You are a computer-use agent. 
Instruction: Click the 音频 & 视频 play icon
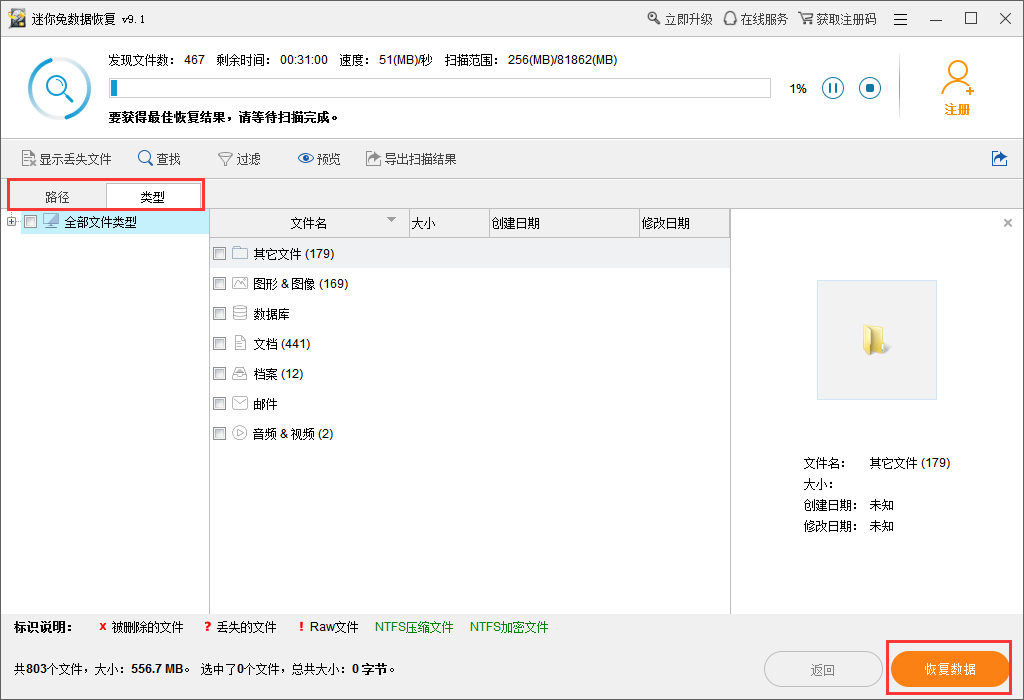(240, 433)
